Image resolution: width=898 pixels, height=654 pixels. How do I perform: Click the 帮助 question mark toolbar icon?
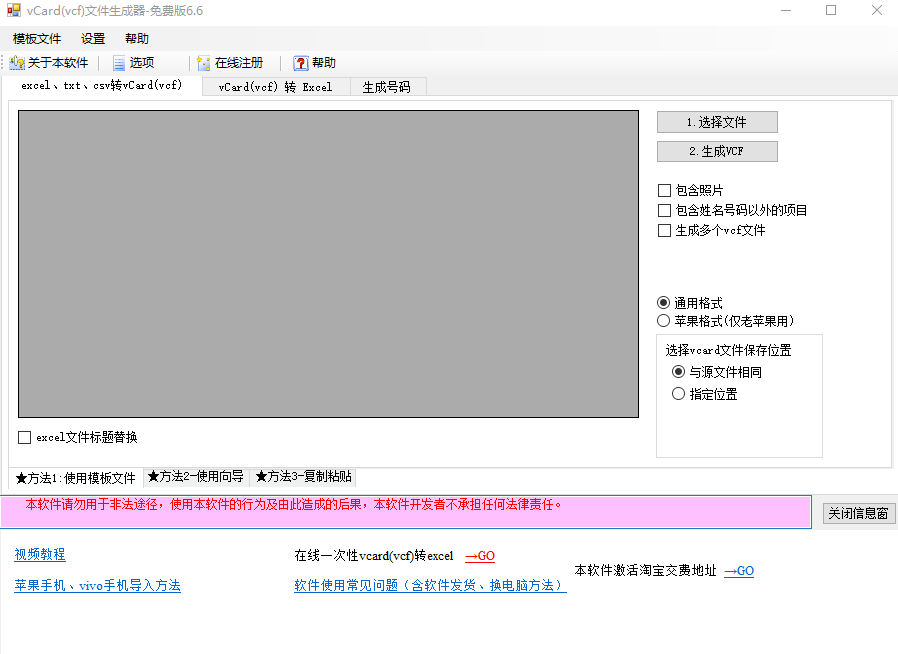click(300, 63)
